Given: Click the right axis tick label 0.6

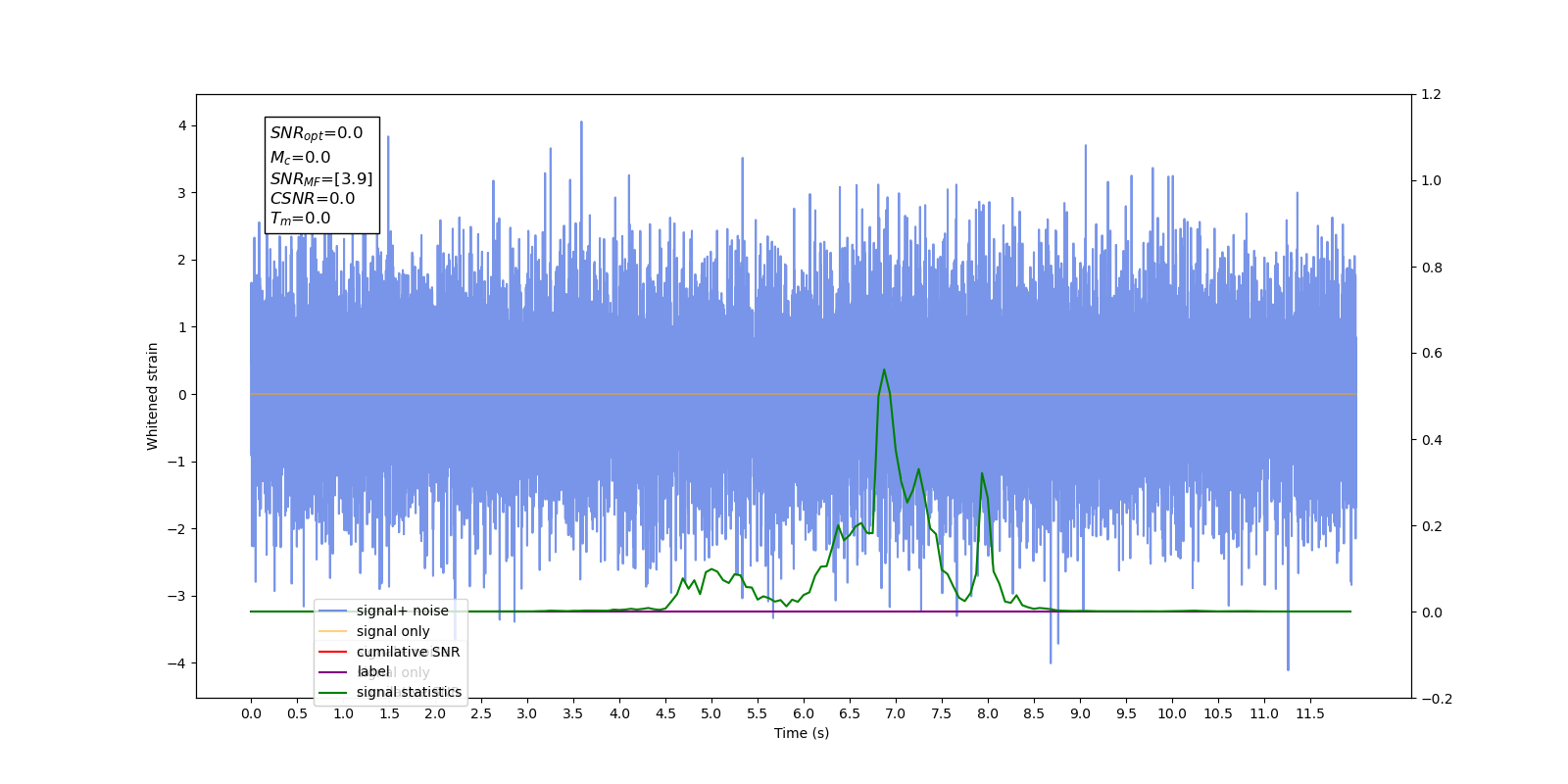Looking at the screenshot, I should 1432,353.
